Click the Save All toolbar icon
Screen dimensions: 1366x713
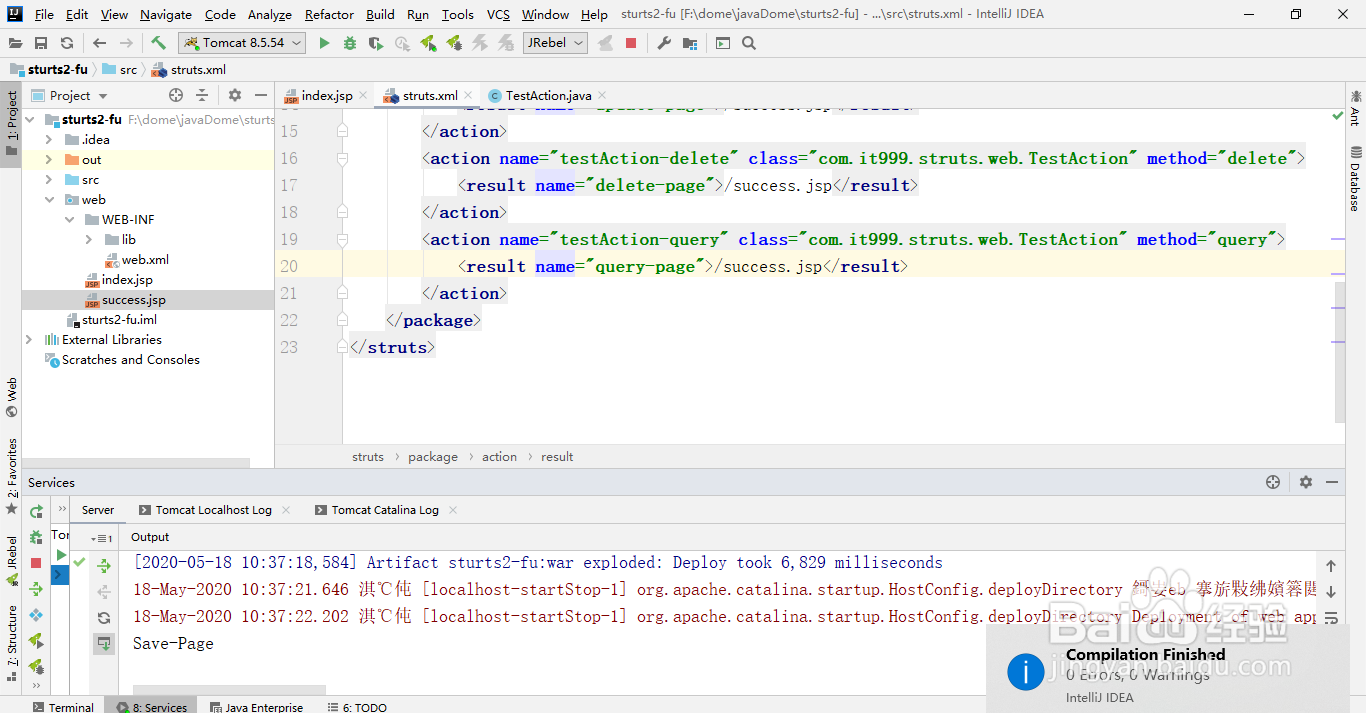click(41, 43)
